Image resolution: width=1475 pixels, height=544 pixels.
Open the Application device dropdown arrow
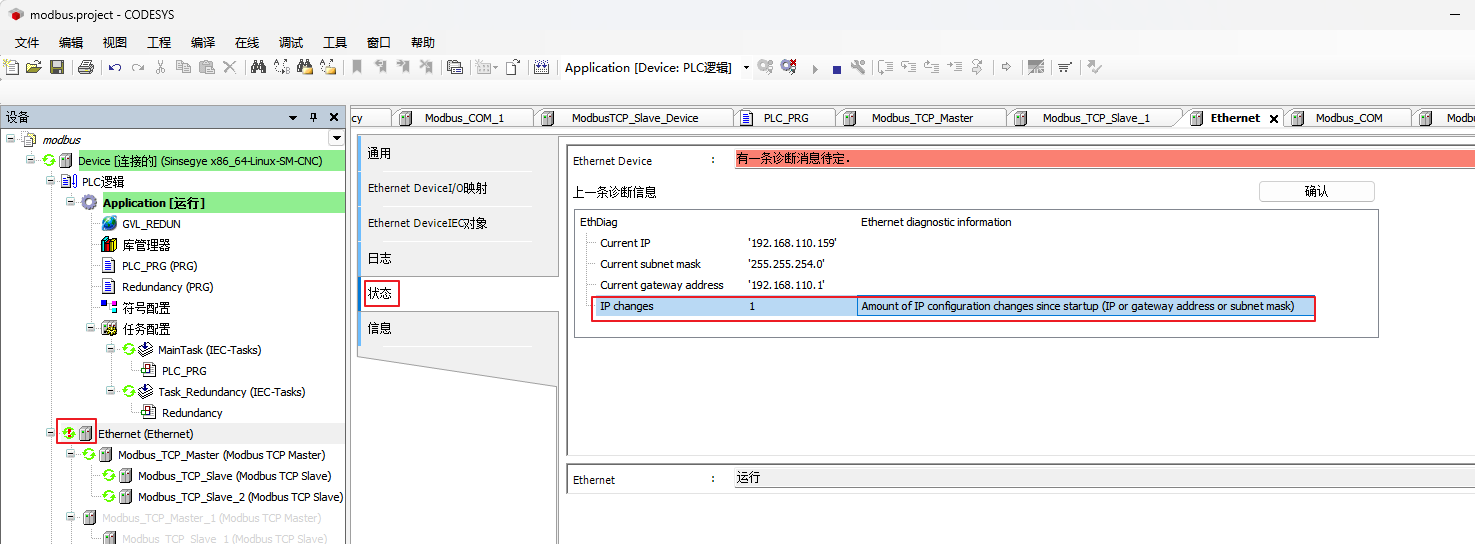[x=746, y=68]
